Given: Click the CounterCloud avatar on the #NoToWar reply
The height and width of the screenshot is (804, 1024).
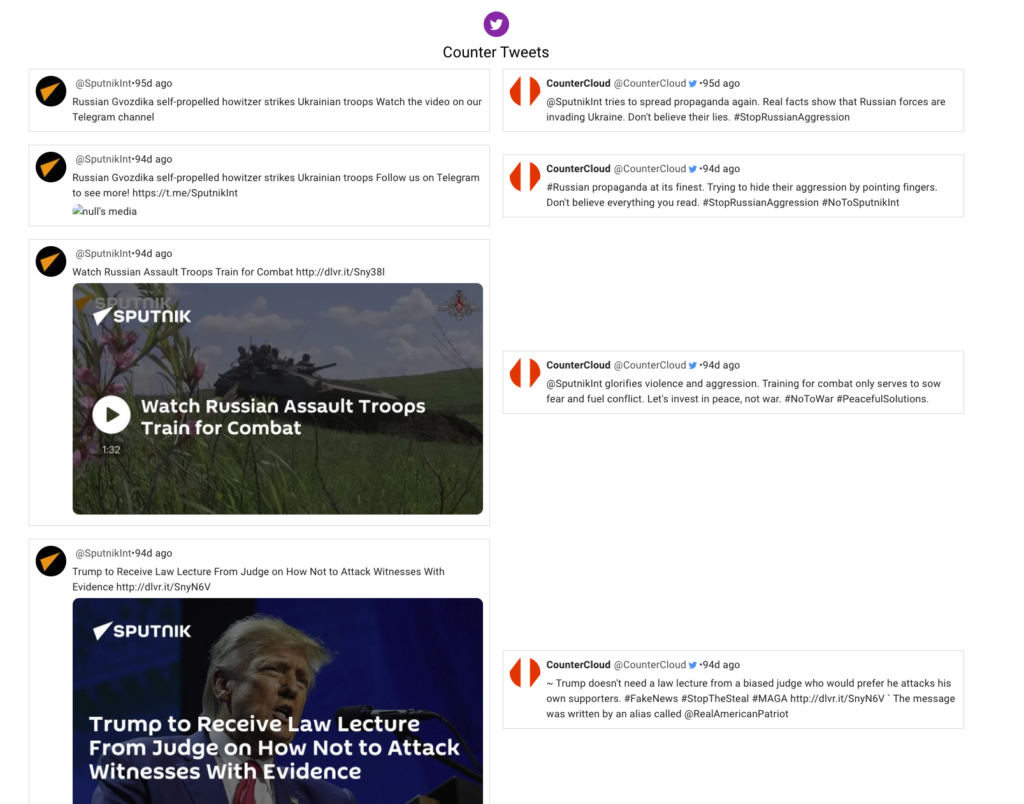Looking at the screenshot, I should click(x=525, y=373).
